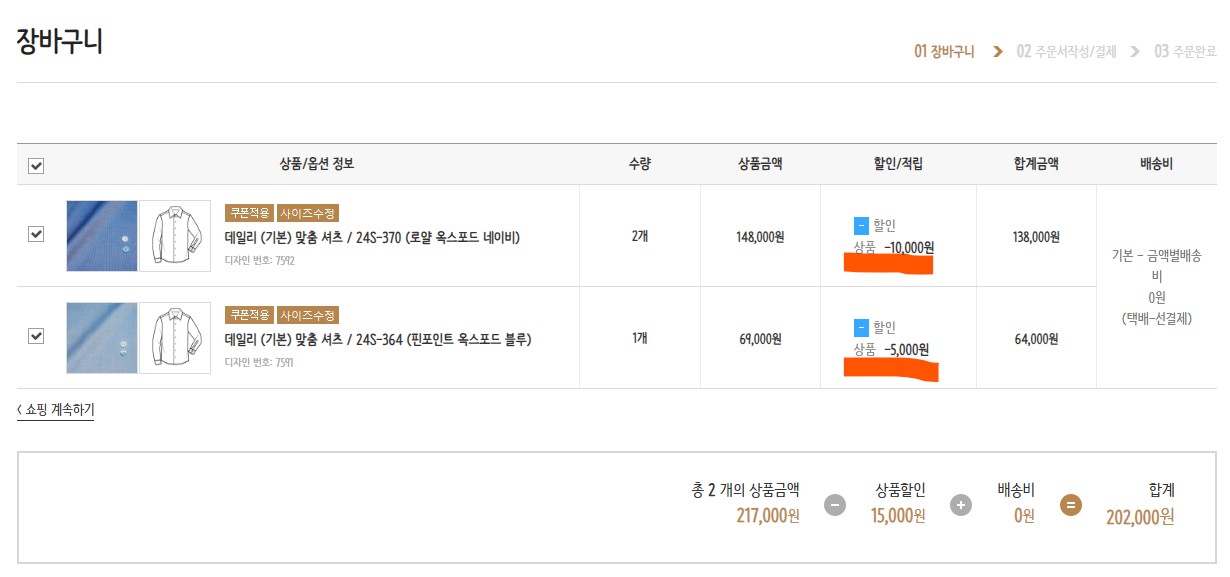Click the shirt sketch image for 24S-364

coord(175,338)
